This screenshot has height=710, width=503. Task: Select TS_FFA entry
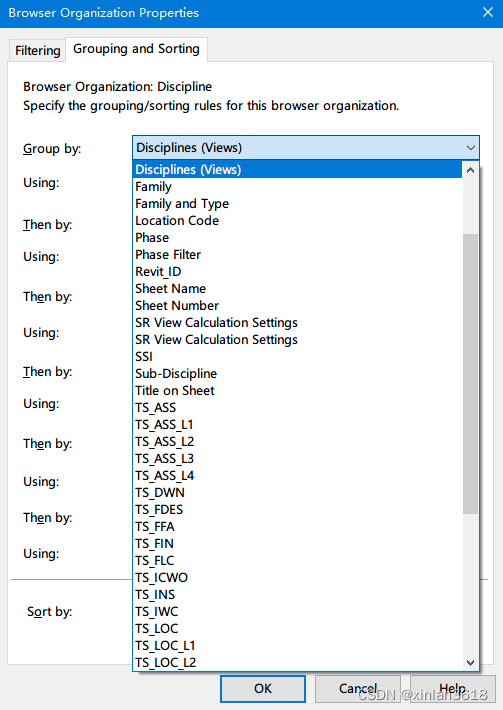(x=297, y=527)
